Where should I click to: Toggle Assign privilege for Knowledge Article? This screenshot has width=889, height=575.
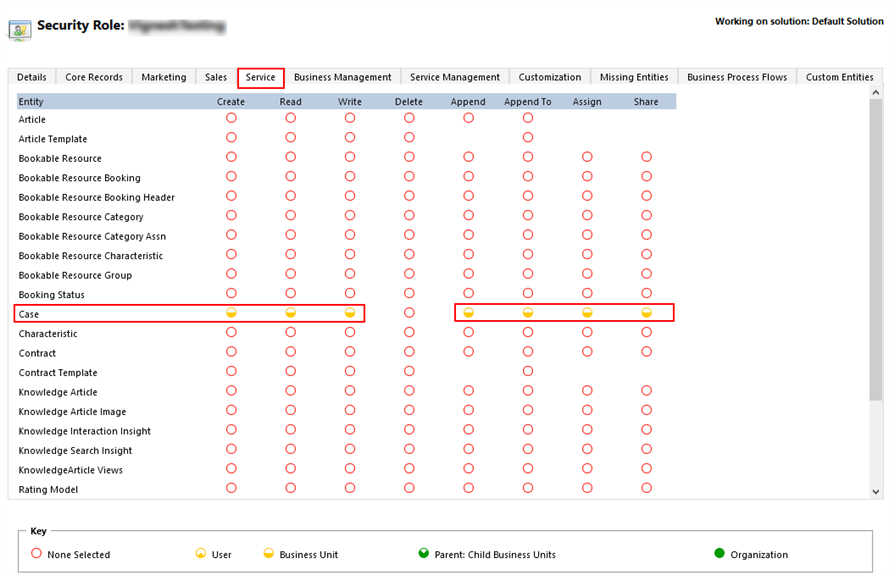(587, 391)
